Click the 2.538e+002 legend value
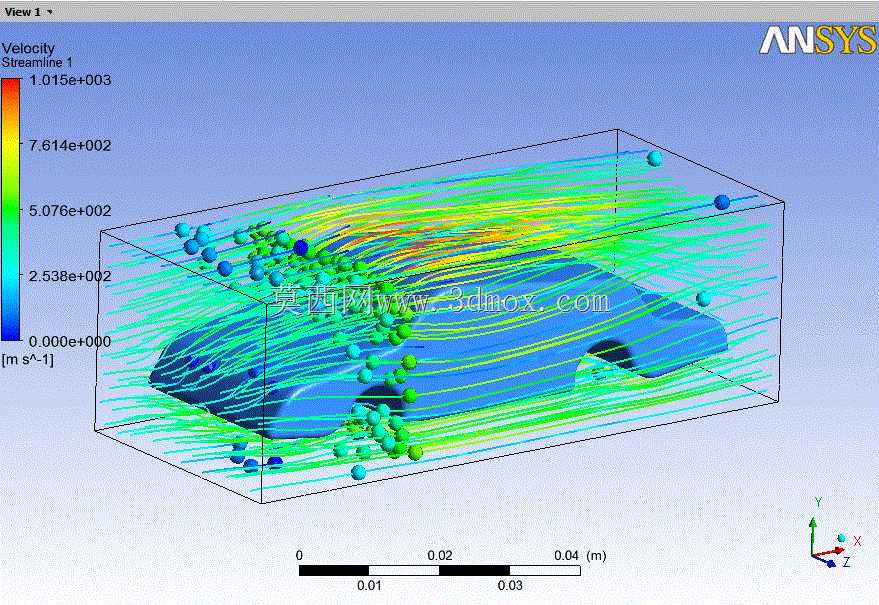 70,276
